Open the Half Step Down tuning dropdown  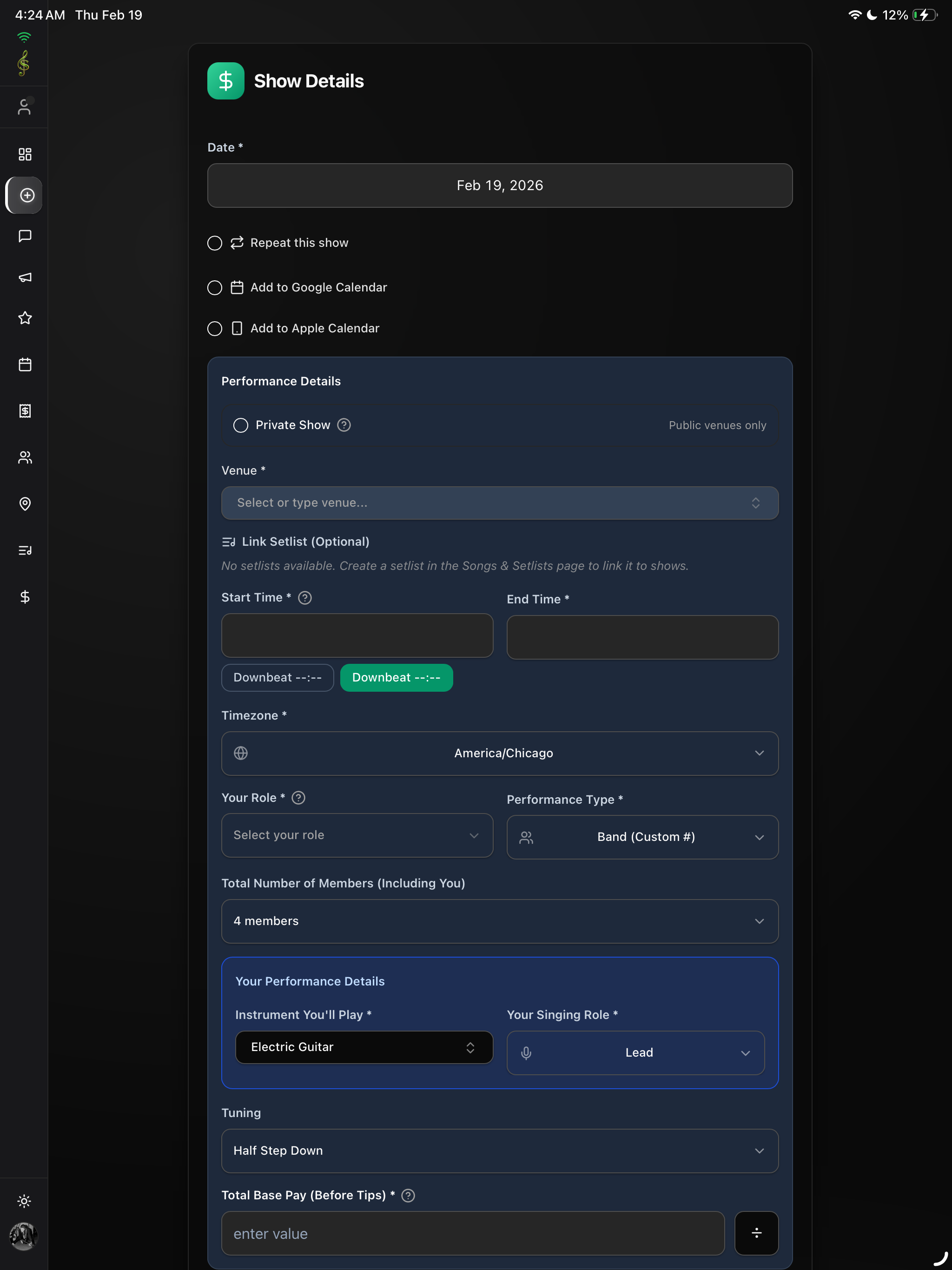[500, 1151]
